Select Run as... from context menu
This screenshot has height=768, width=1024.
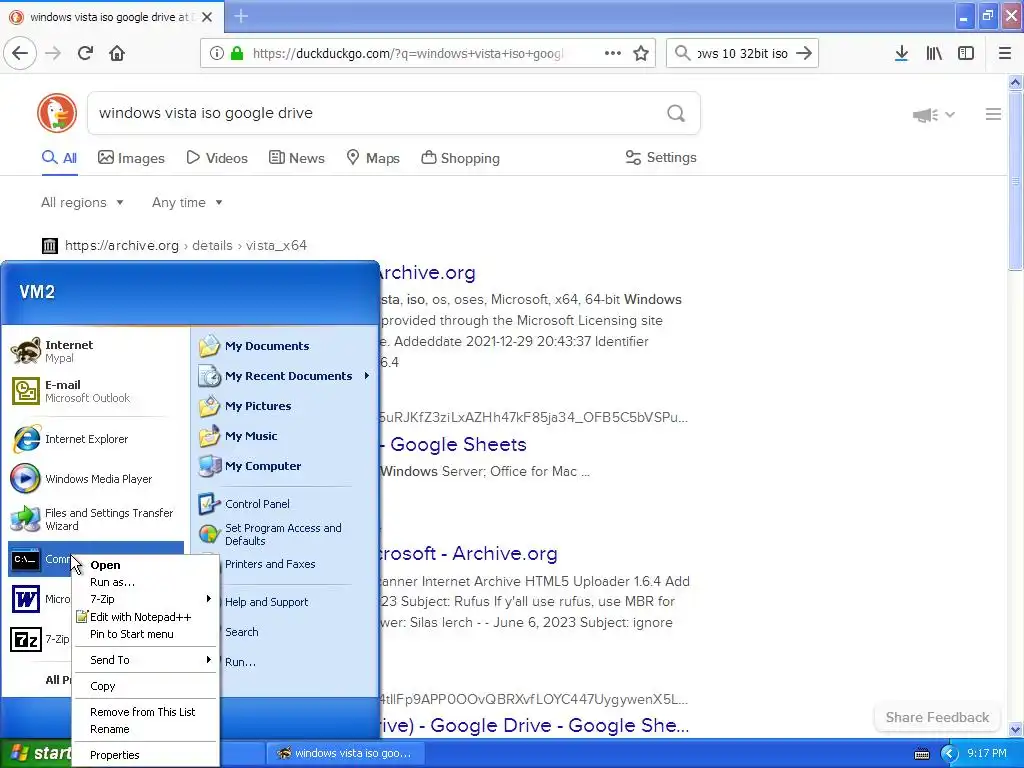tap(145, 582)
